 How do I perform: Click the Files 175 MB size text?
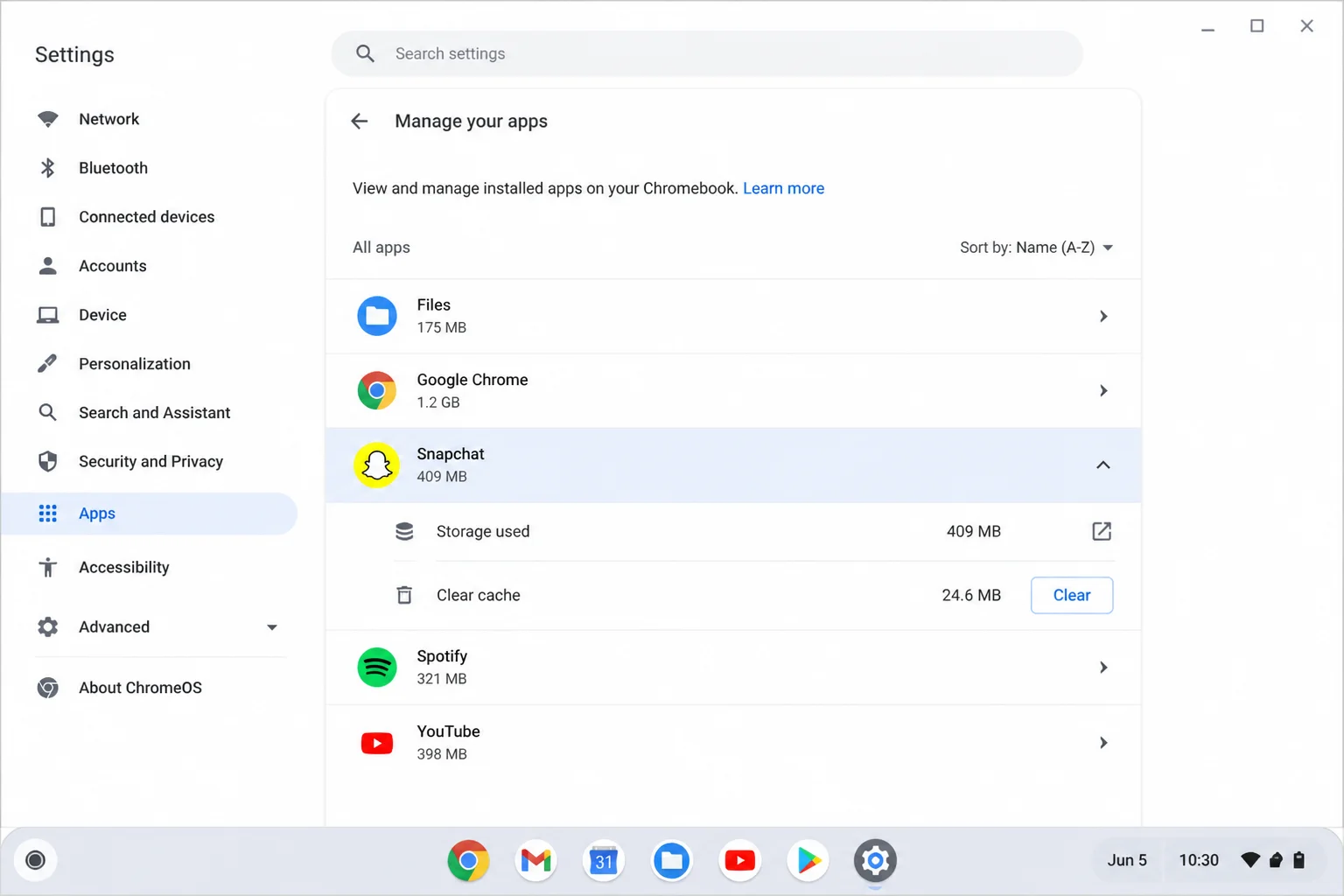click(442, 328)
